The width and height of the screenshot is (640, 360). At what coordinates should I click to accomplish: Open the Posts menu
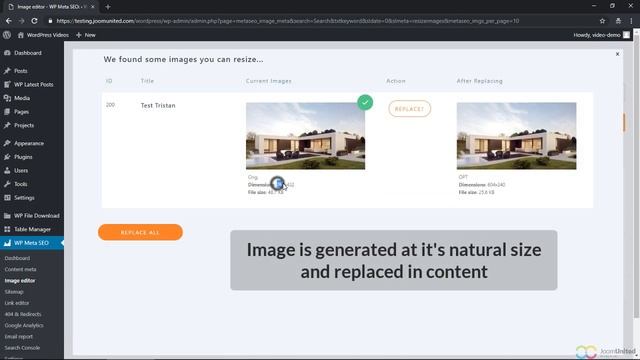pyautogui.click(x=20, y=71)
